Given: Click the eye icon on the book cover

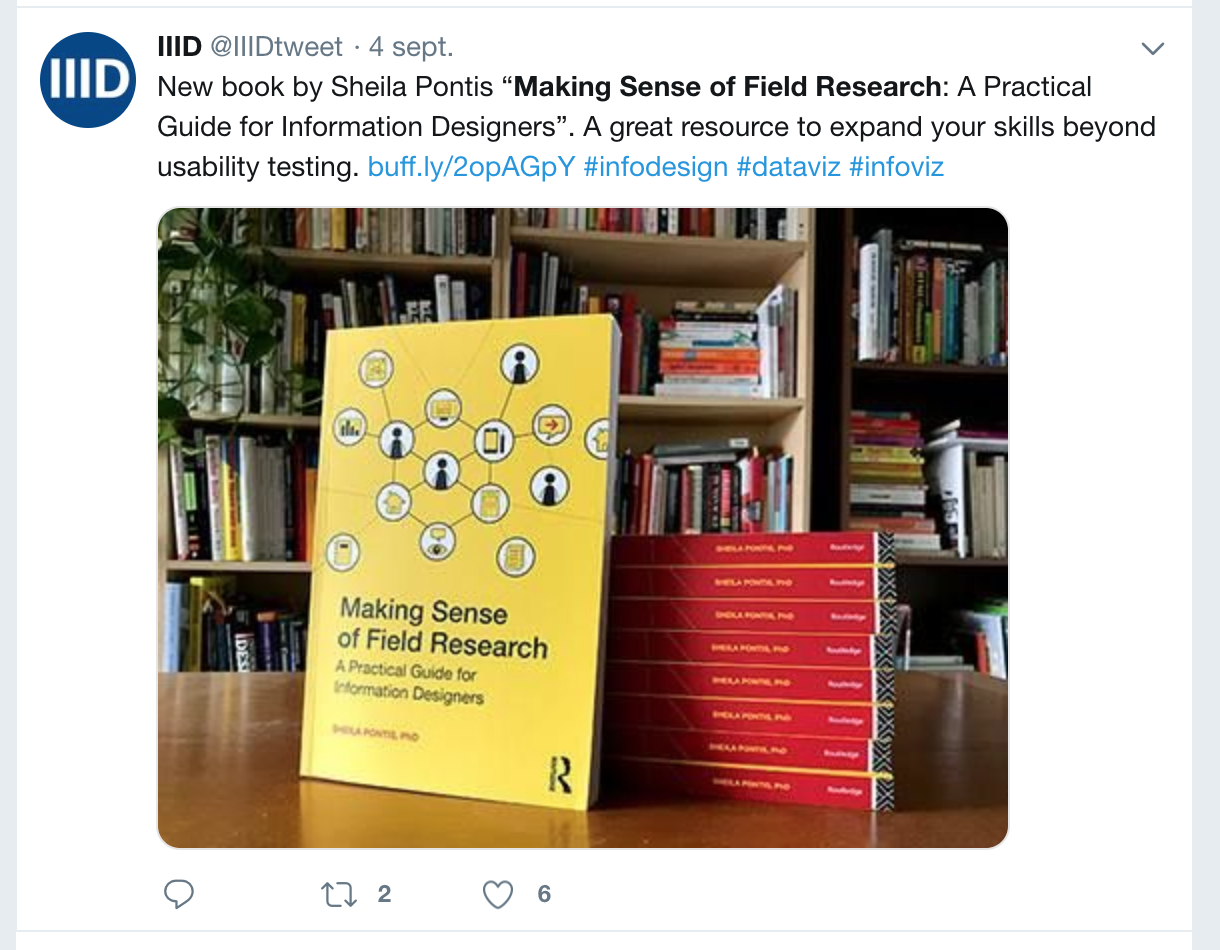Looking at the screenshot, I should coord(439,541).
